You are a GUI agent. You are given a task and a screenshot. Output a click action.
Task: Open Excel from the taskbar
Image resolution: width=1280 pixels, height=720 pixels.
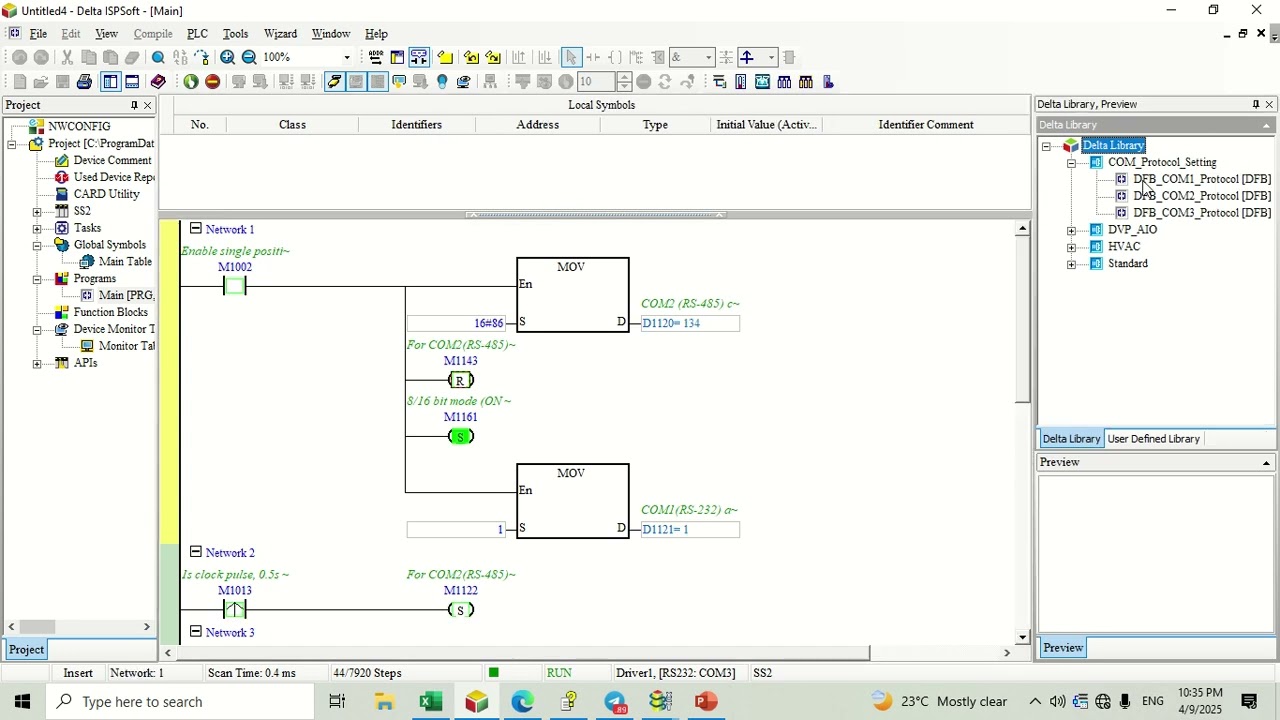click(x=430, y=701)
